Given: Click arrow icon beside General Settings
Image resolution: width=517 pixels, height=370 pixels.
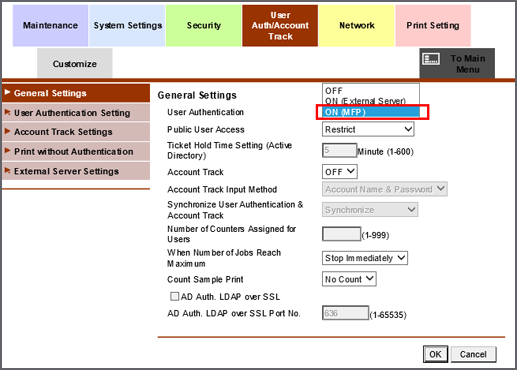Looking at the screenshot, I should pyautogui.click(x=7, y=92).
